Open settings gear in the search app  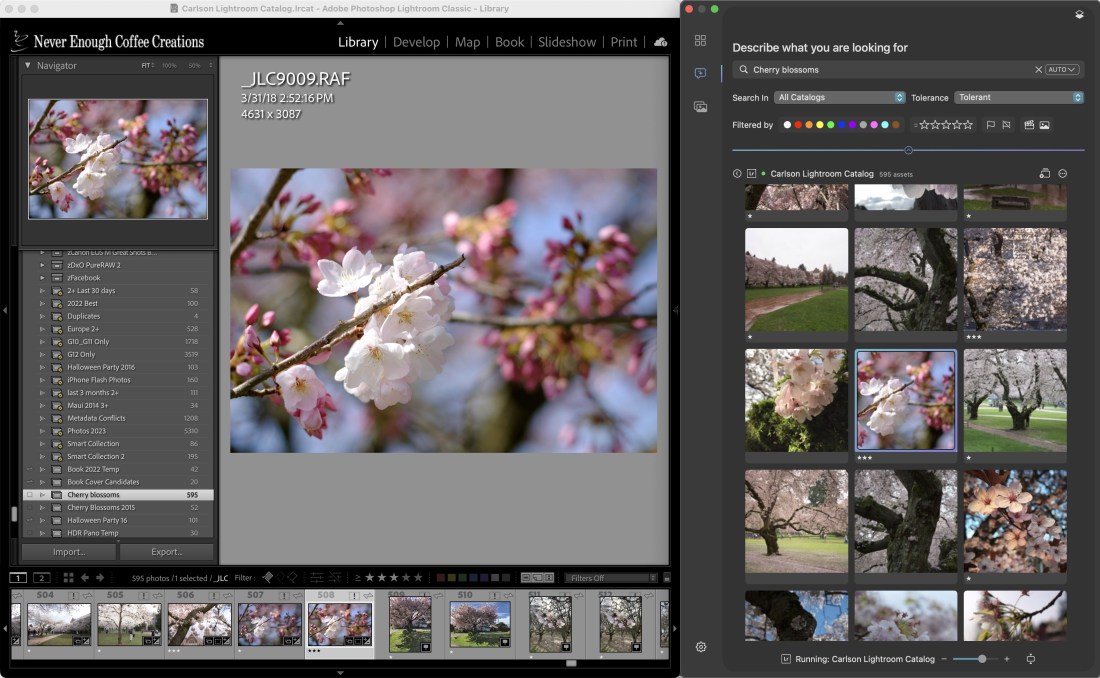point(700,647)
